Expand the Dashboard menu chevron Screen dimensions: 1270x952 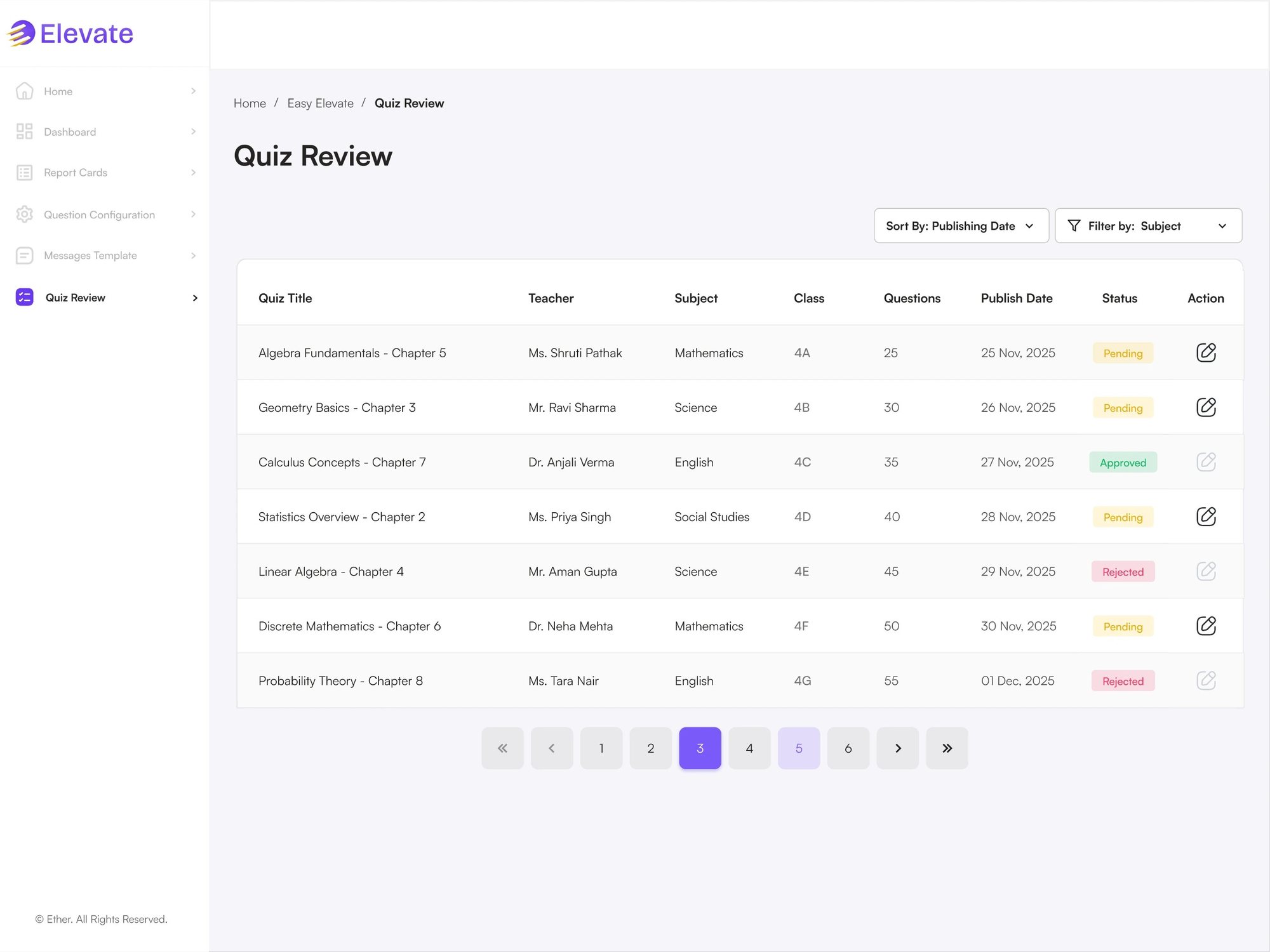pyautogui.click(x=193, y=131)
